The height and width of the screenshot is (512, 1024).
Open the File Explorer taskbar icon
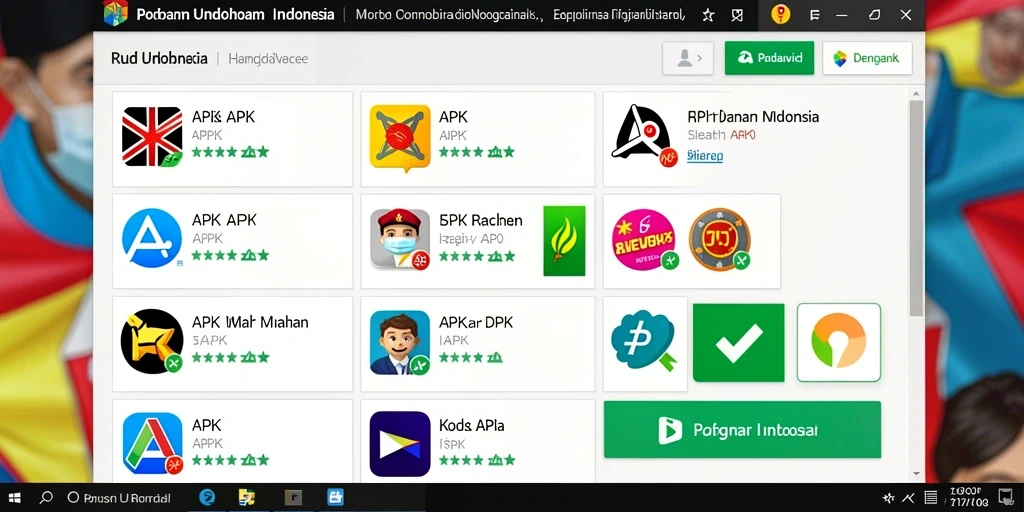pos(247,498)
